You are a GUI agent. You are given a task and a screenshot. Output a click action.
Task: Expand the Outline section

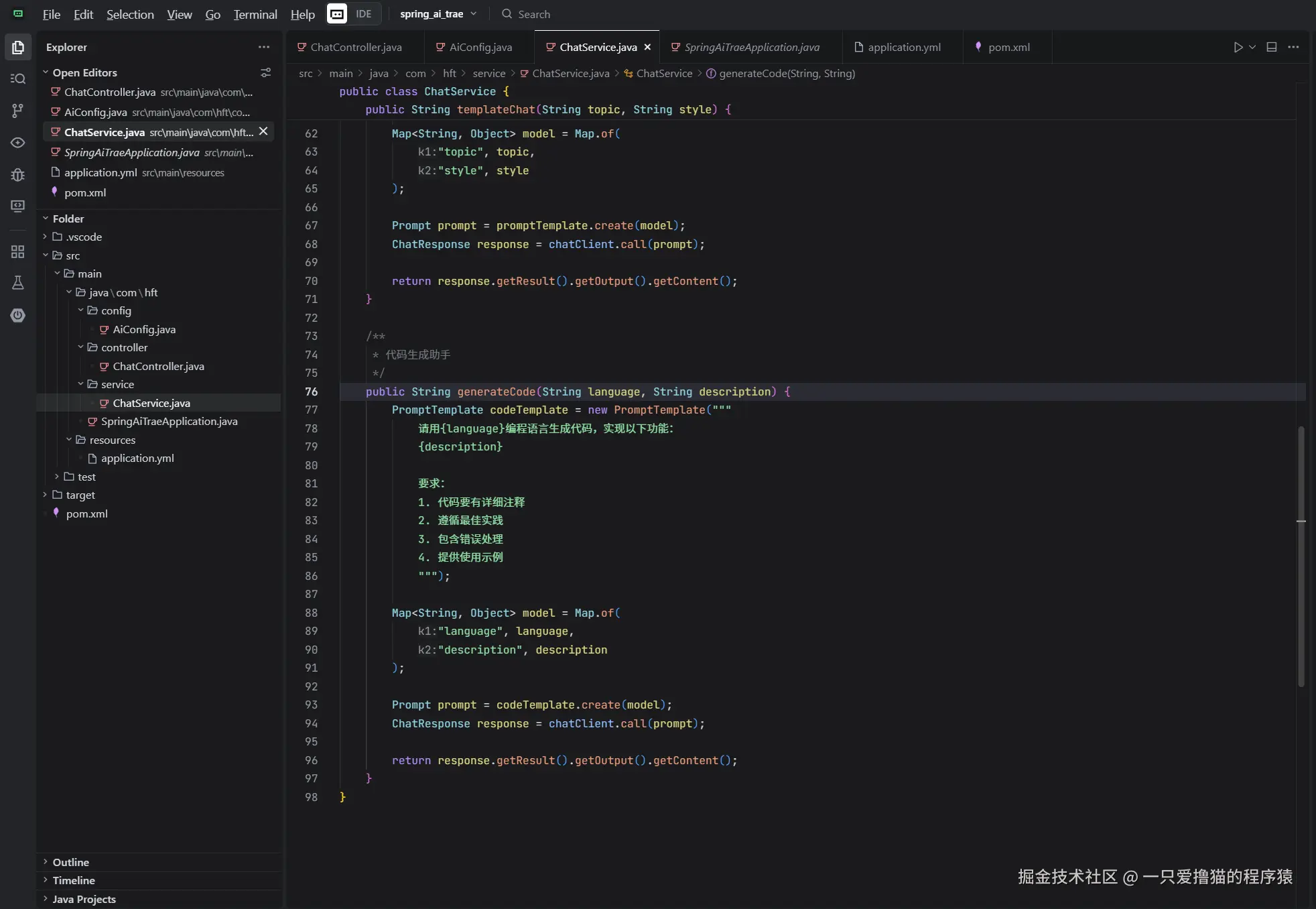pyautogui.click(x=70, y=862)
